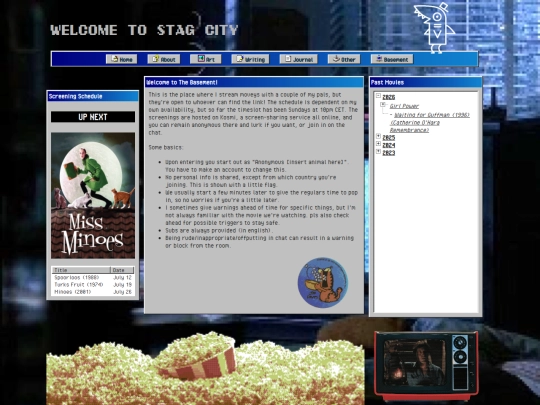
Task: Click the July 19 date cell
Action: [123, 284]
